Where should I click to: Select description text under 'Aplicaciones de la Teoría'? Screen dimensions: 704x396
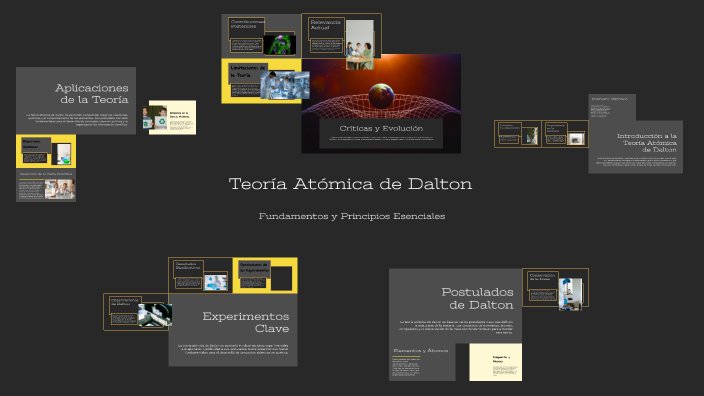(77, 119)
